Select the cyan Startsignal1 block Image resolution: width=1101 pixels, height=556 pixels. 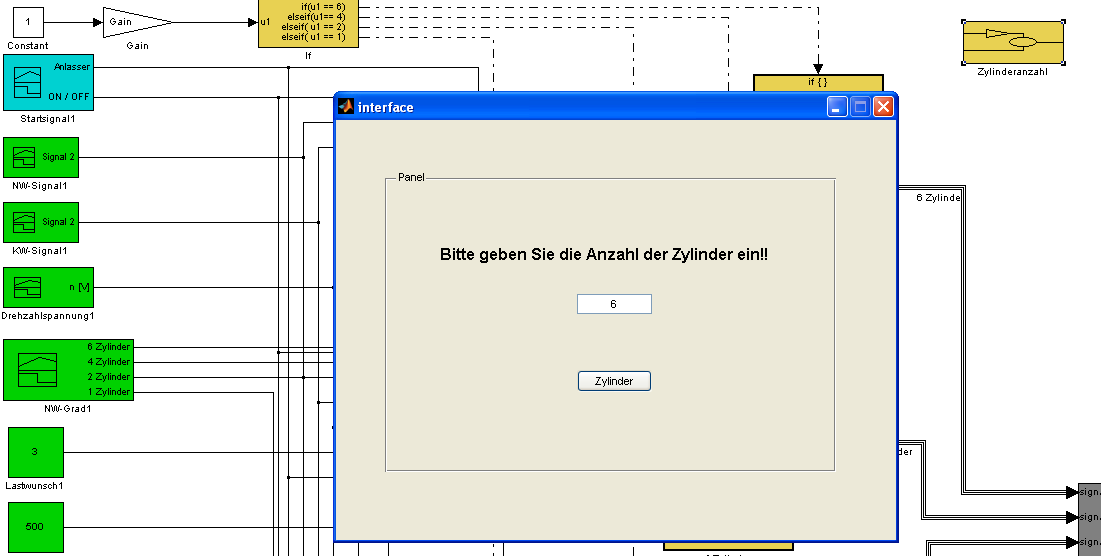tap(48, 83)
